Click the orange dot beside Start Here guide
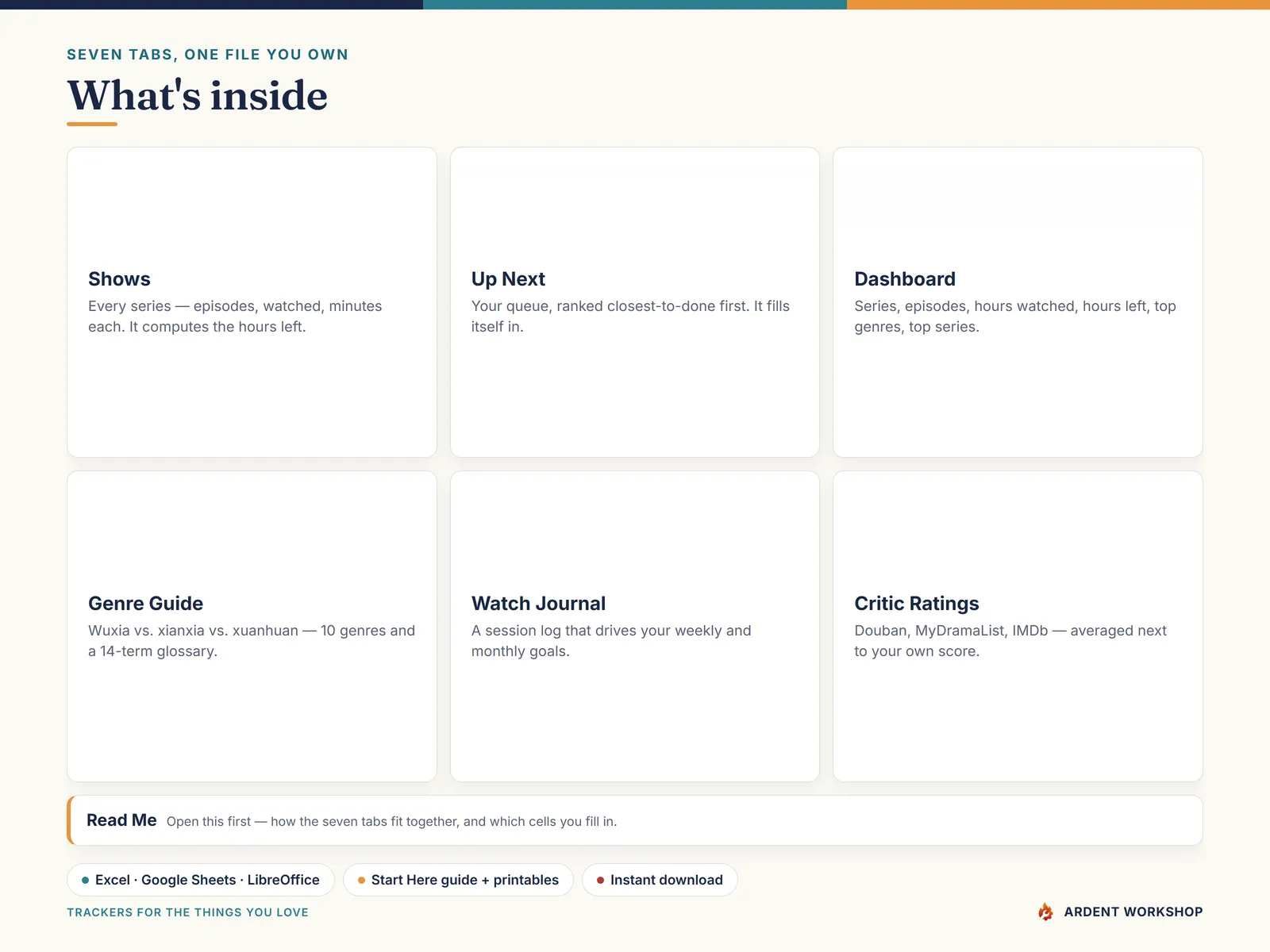 coord(361,880)
